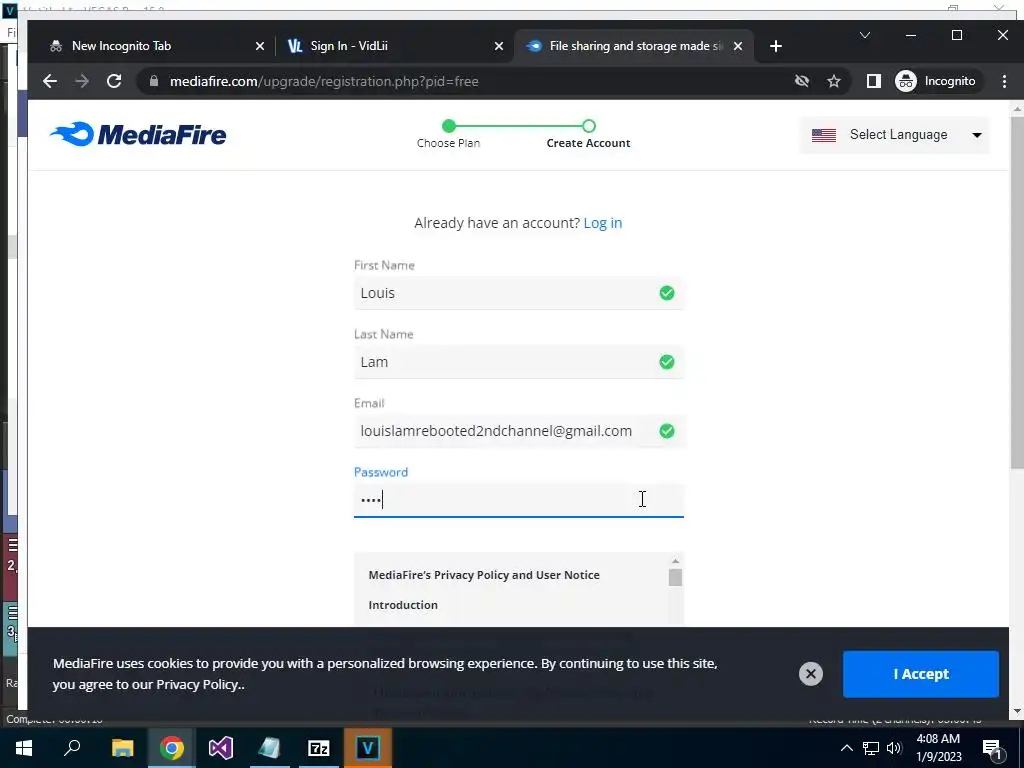
Task: Close the Sign In - VidLii tab
Action: (x=499, y=46)
